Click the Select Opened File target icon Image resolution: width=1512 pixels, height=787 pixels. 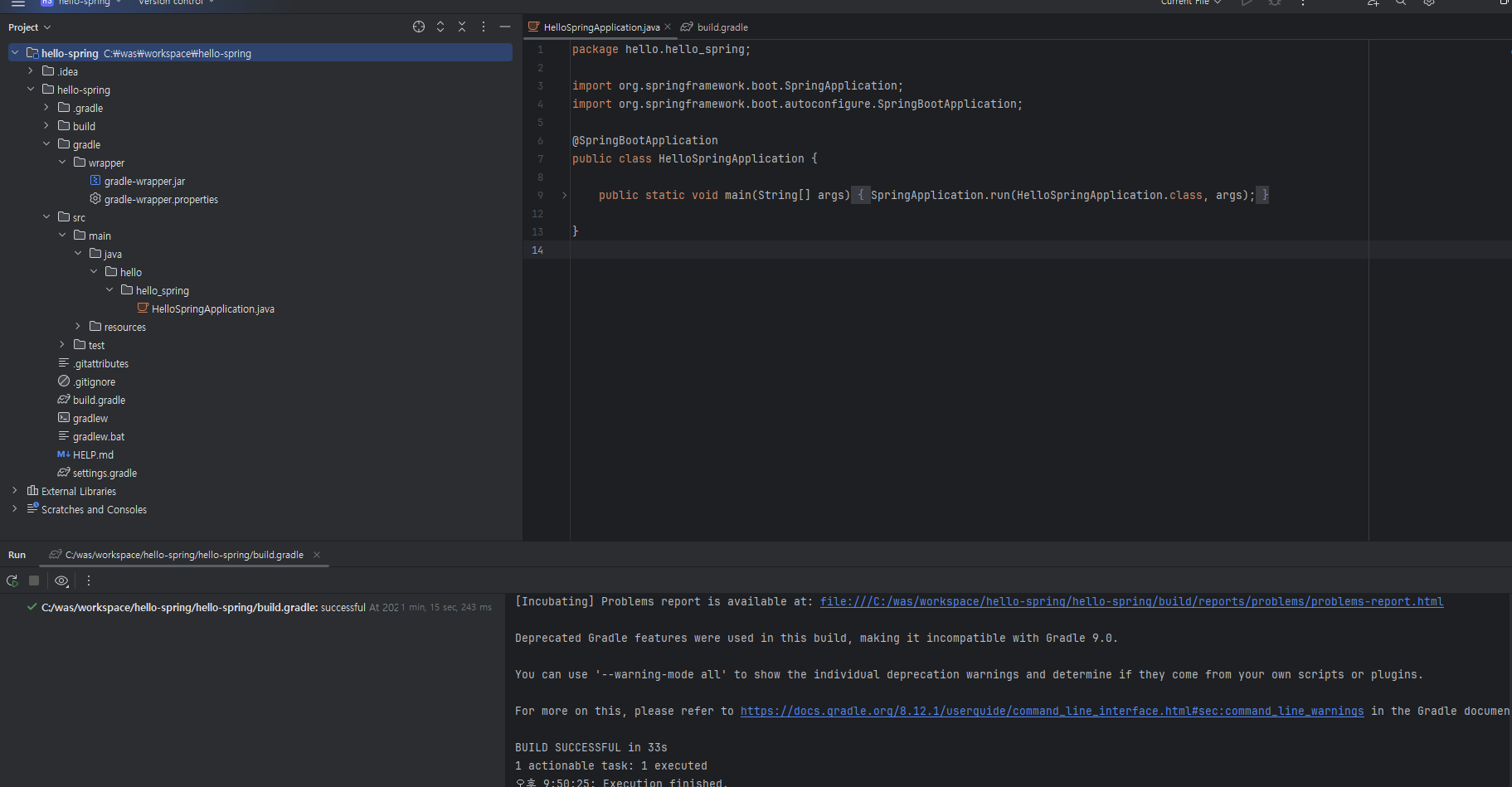419,27
